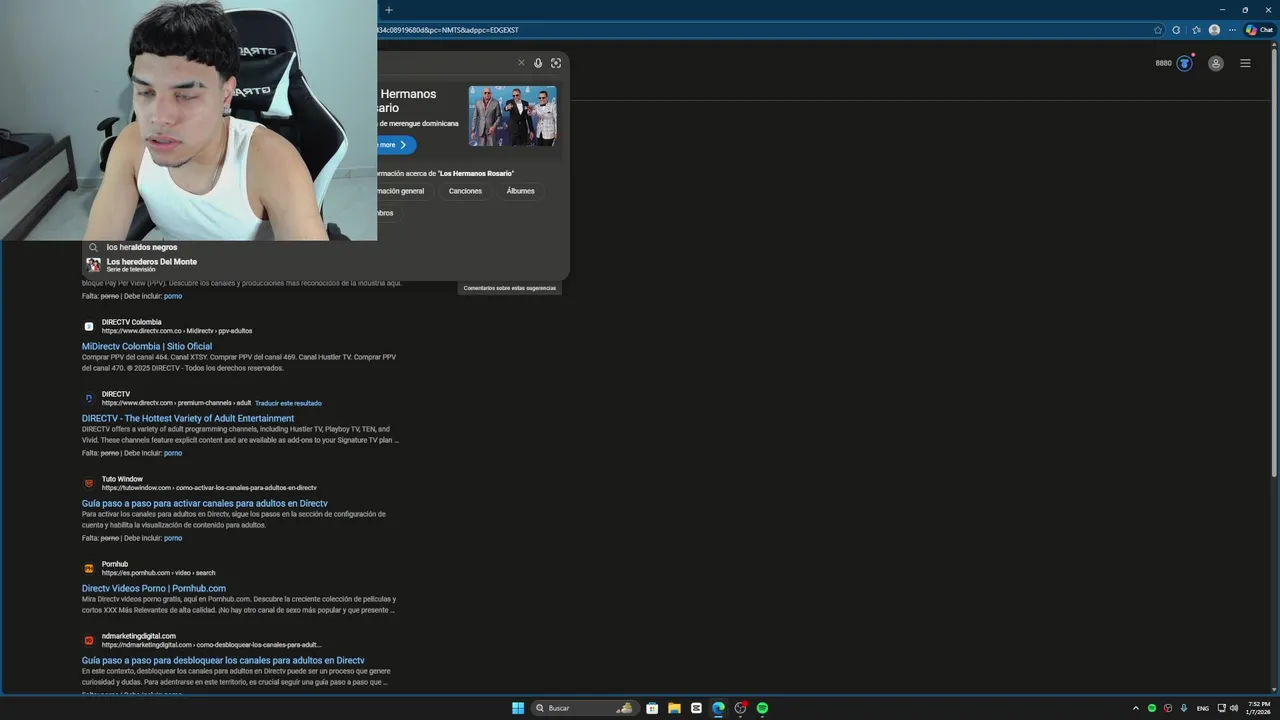1280x720 pixels.
Task: Open File Explorer from taskbar
Action: pos(674,708)
